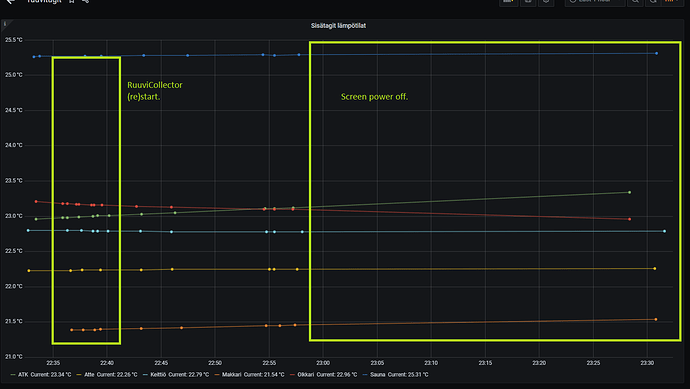Click the first red Olkkari data point
Screen dimensions: 690x389
36,202
